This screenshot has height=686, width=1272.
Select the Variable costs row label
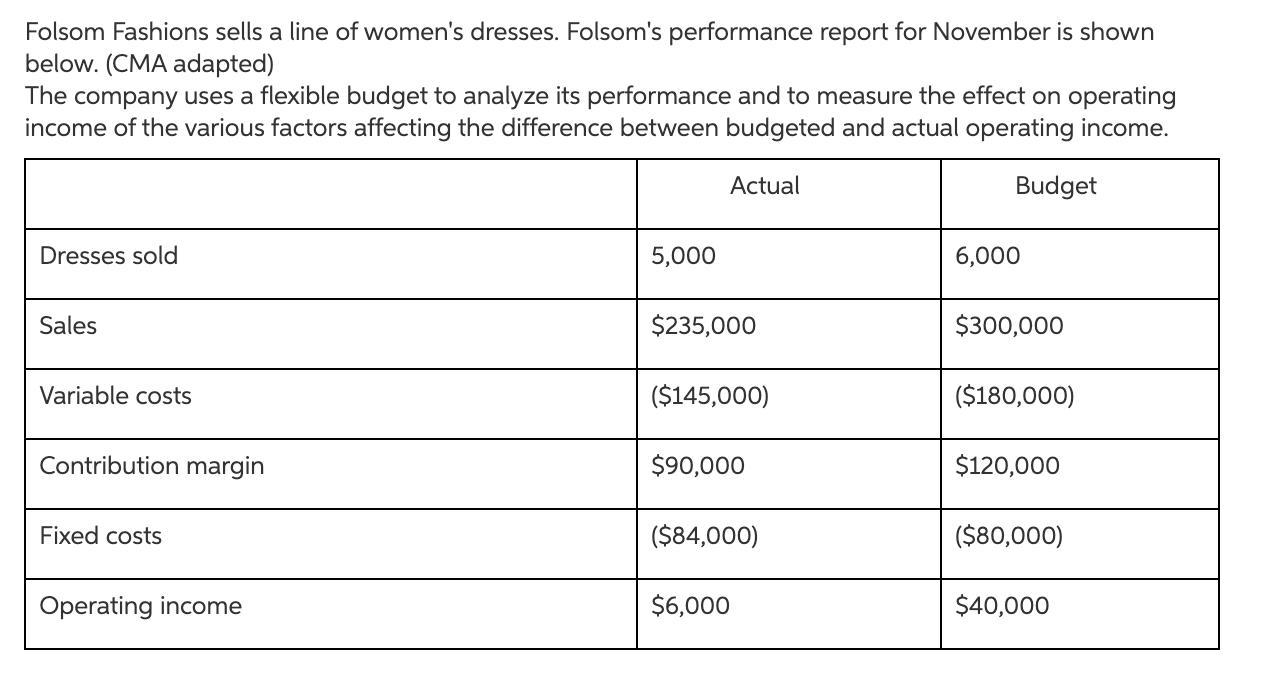tap(115, 396)
